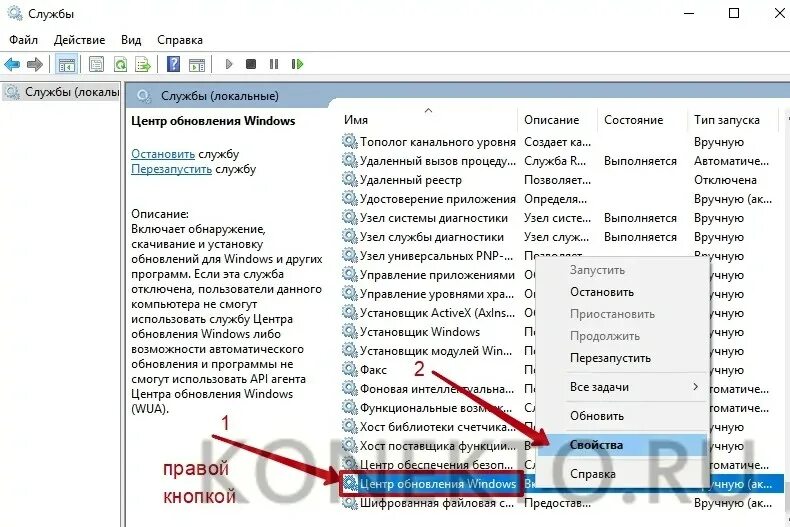Click gear icon of Узел системы диагностики
Screen dimensions: 790x527
[x=350, y=218]
